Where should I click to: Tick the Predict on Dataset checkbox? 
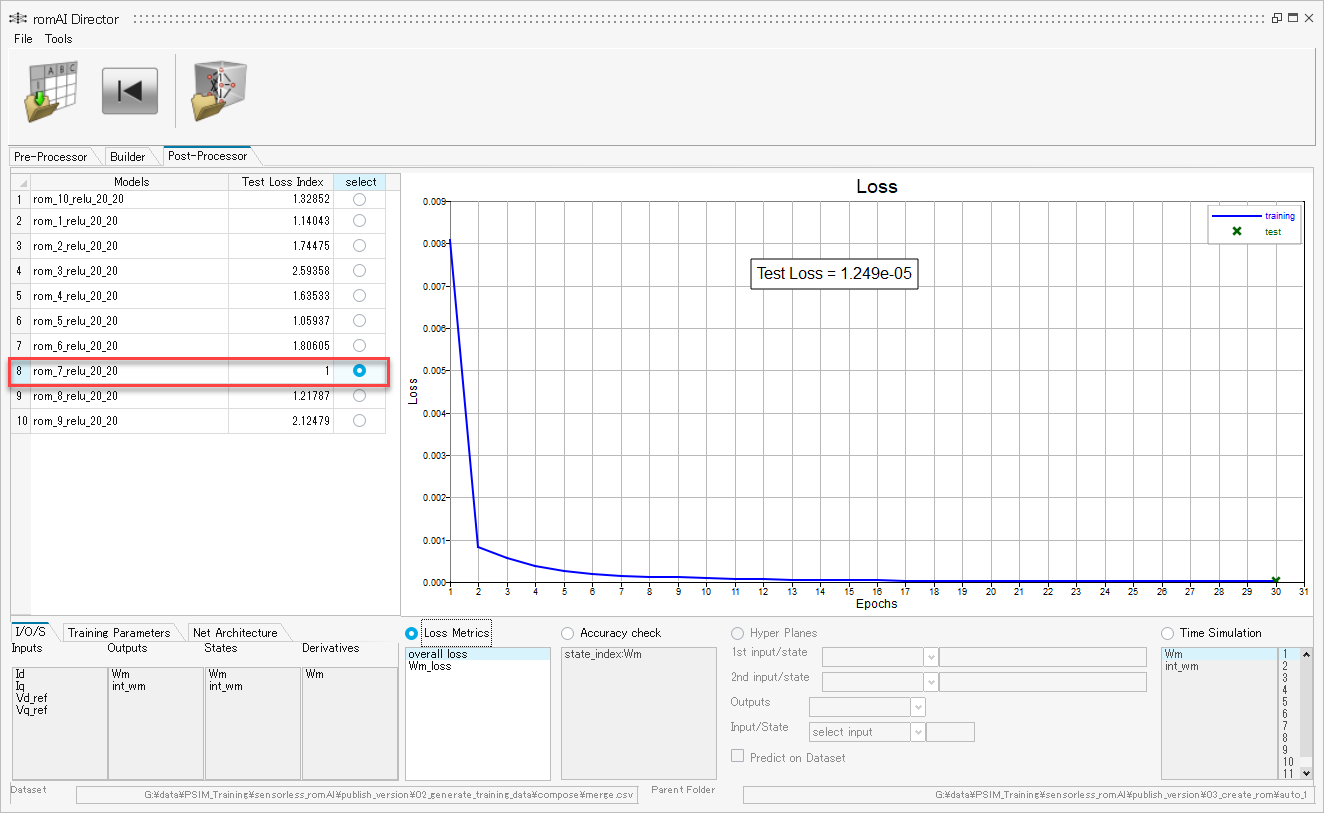pos(738,757)
